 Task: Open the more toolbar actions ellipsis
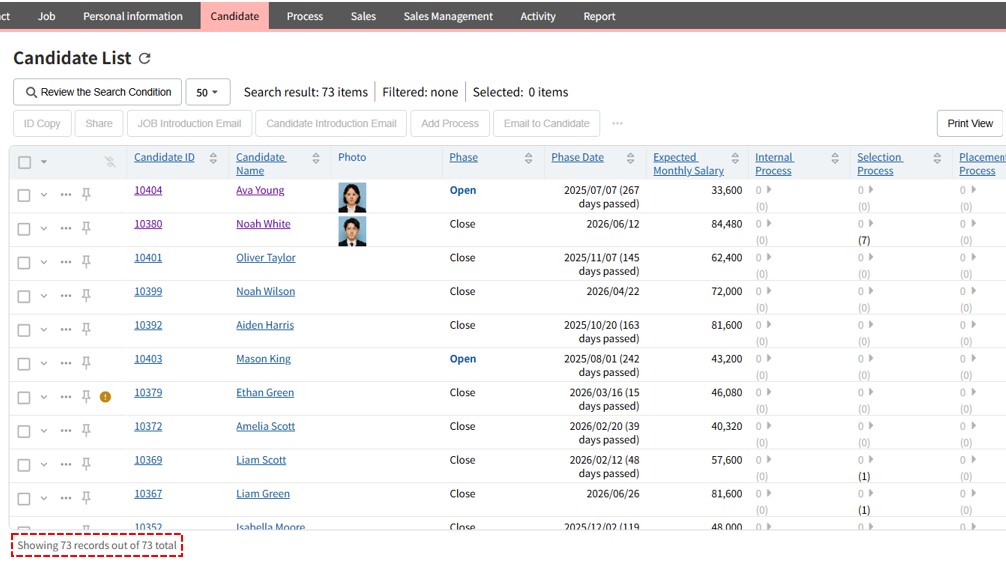click(x=617, y=124)
